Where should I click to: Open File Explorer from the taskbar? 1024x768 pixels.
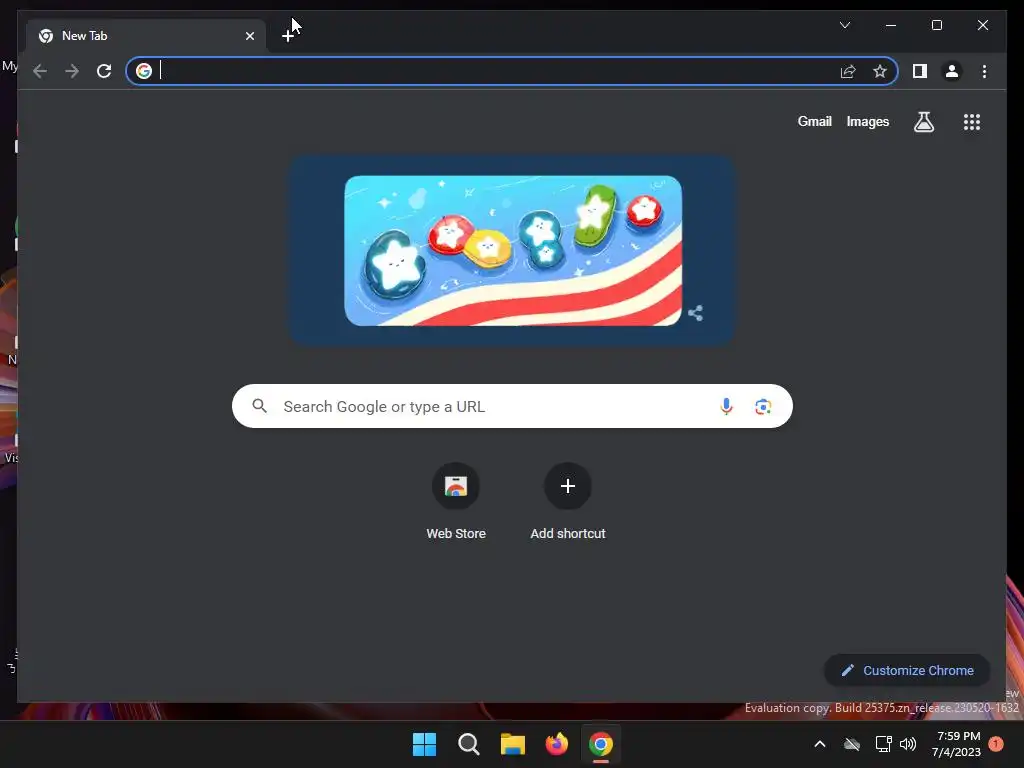coord(513,744)
